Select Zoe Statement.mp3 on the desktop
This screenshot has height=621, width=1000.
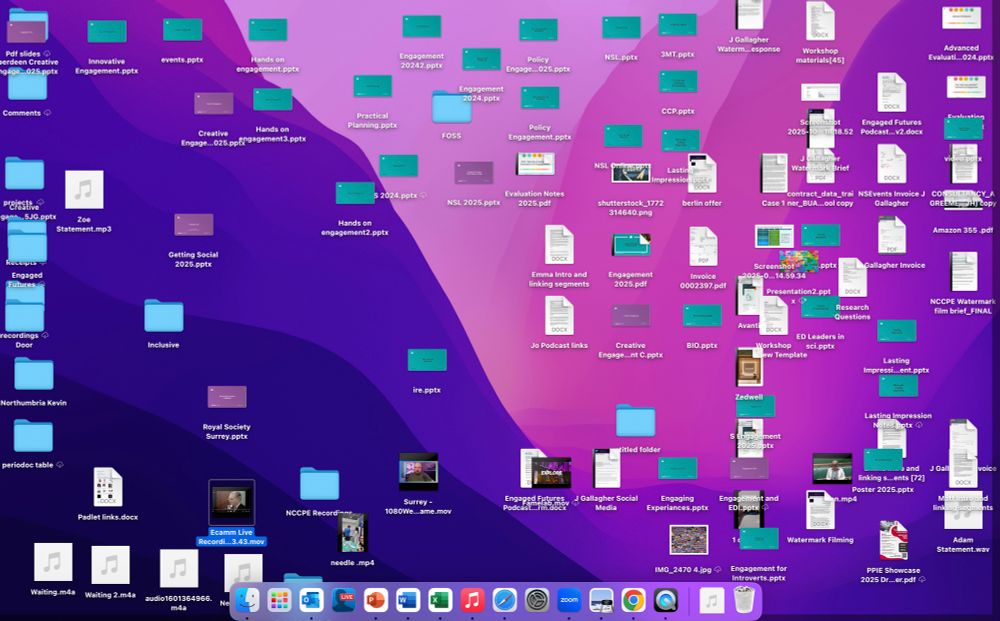click(x=84, y=190)
